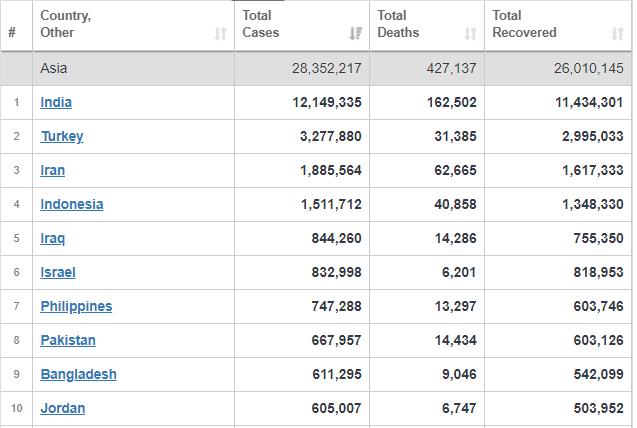Viewport: 637px width, 428px height.
Task: Select Philippines deaths value 13,297
Action: click(455, 306)
